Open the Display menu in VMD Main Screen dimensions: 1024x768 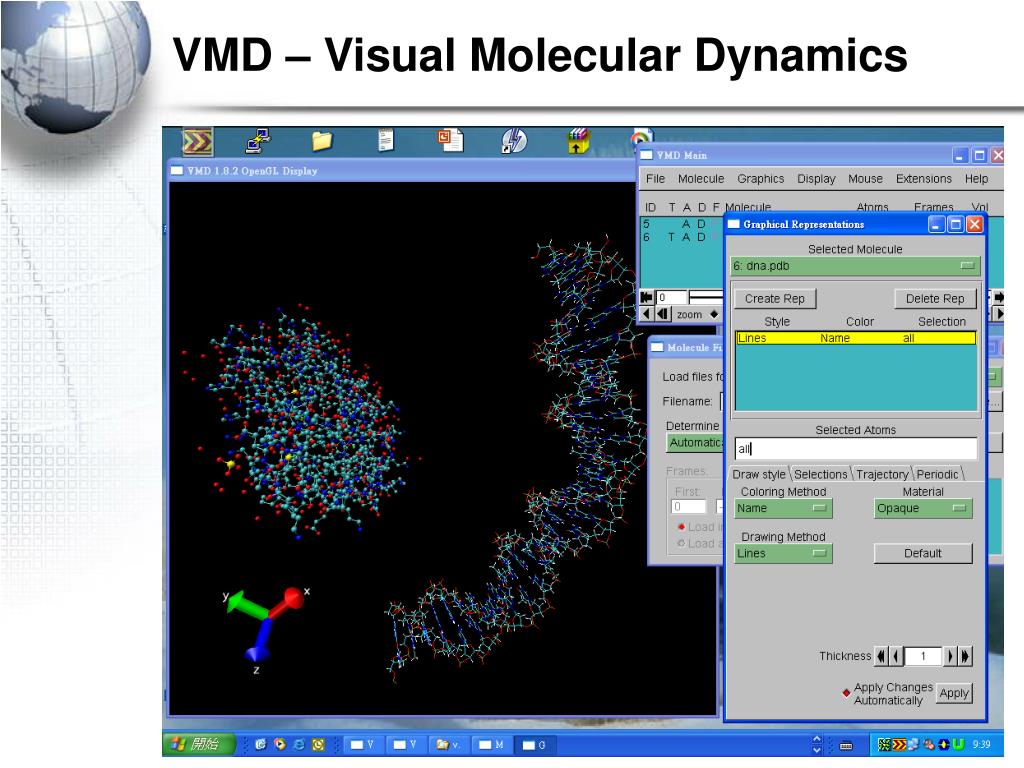point(816,179)
